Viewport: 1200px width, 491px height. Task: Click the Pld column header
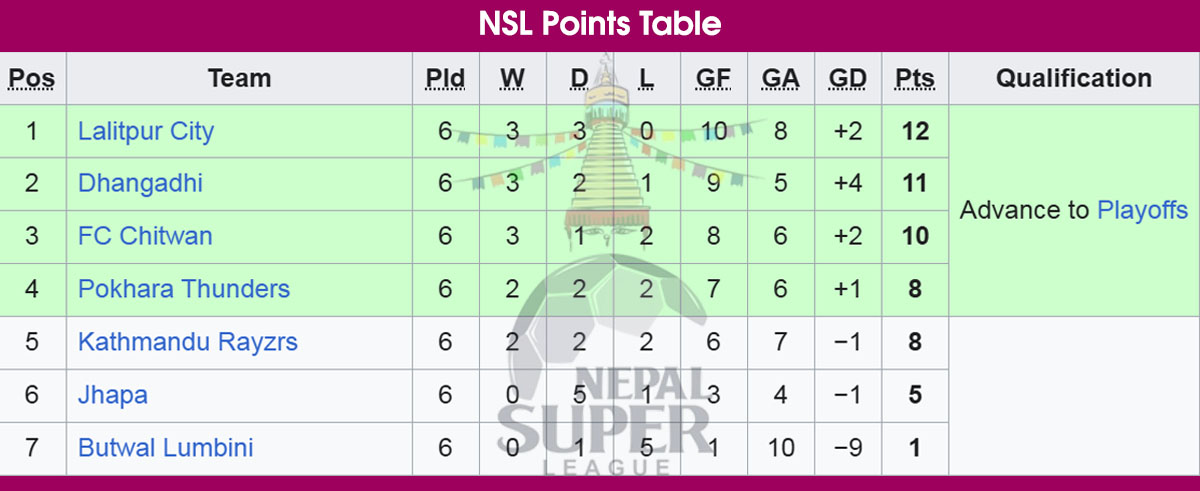(x=445, y=78)
